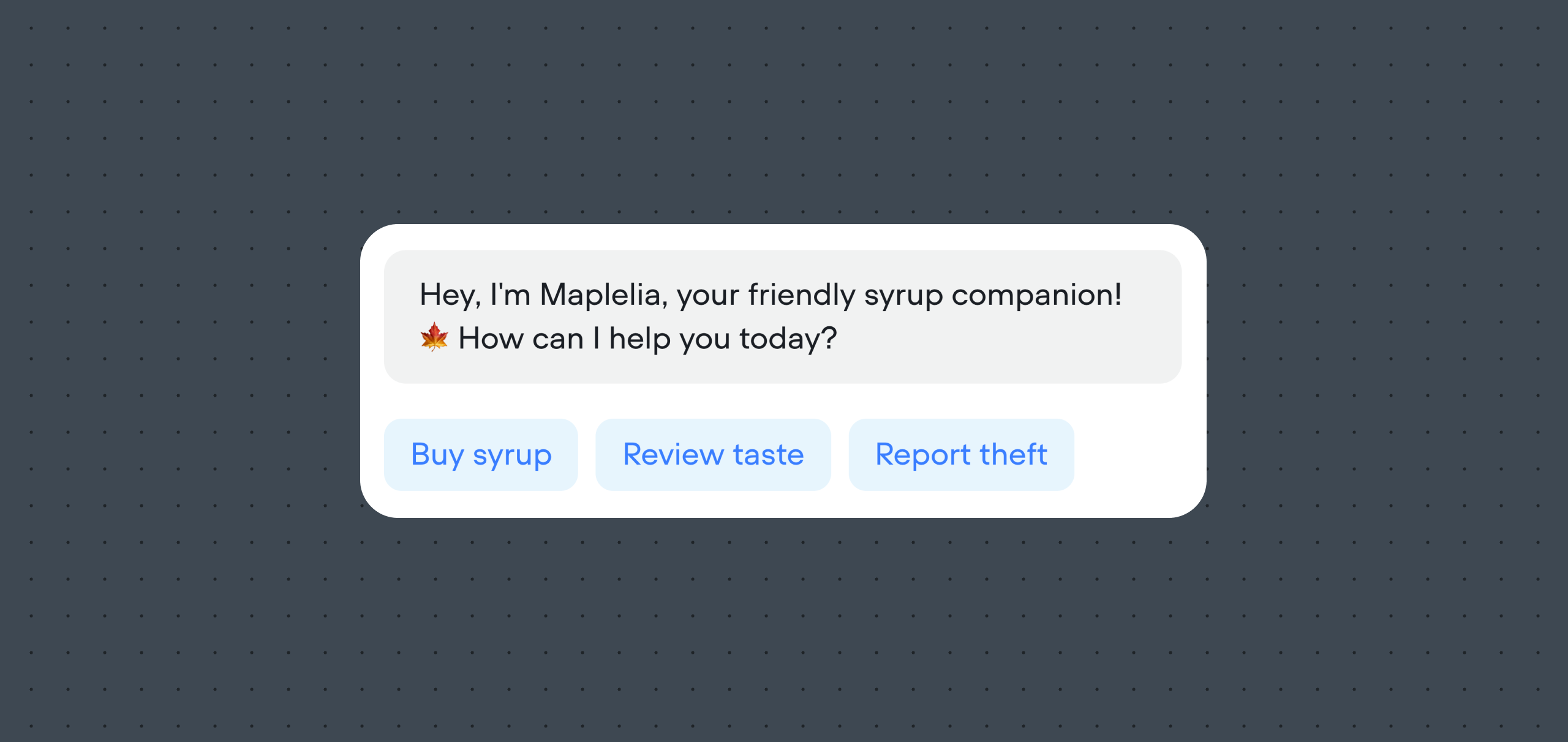The height and width of the screenshot is (742, 1568).
Task: Click the word Buy in Buy syrup
Action: pyautogui.click(x=437, y=455)
